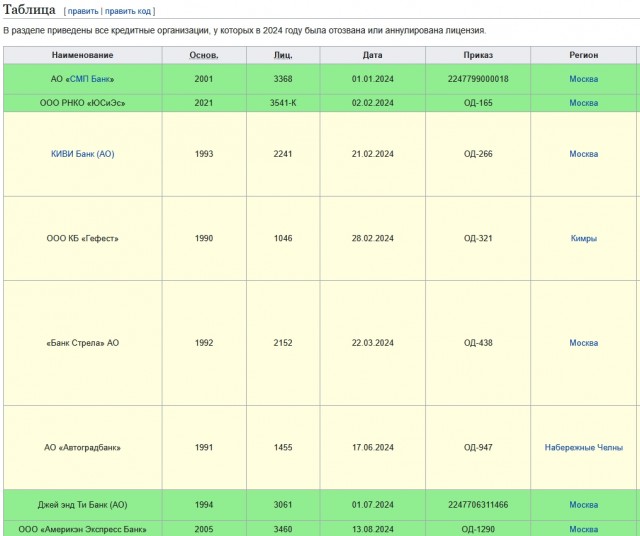Click date '17.06.2024'

point(373,447)
